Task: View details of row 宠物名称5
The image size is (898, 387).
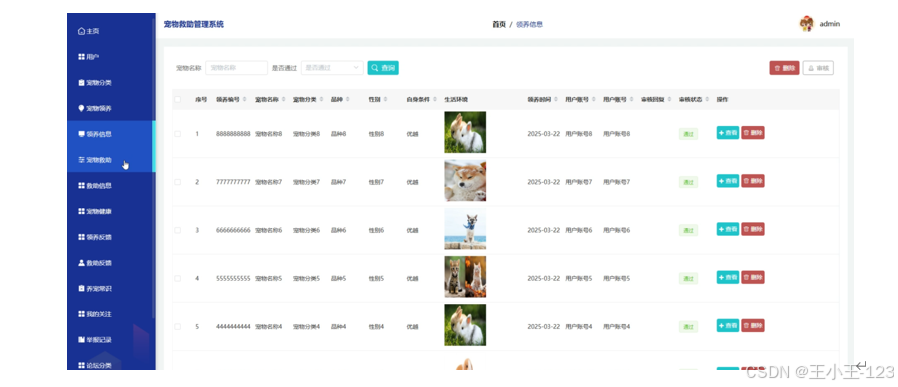Action: (x=727, y=277)
